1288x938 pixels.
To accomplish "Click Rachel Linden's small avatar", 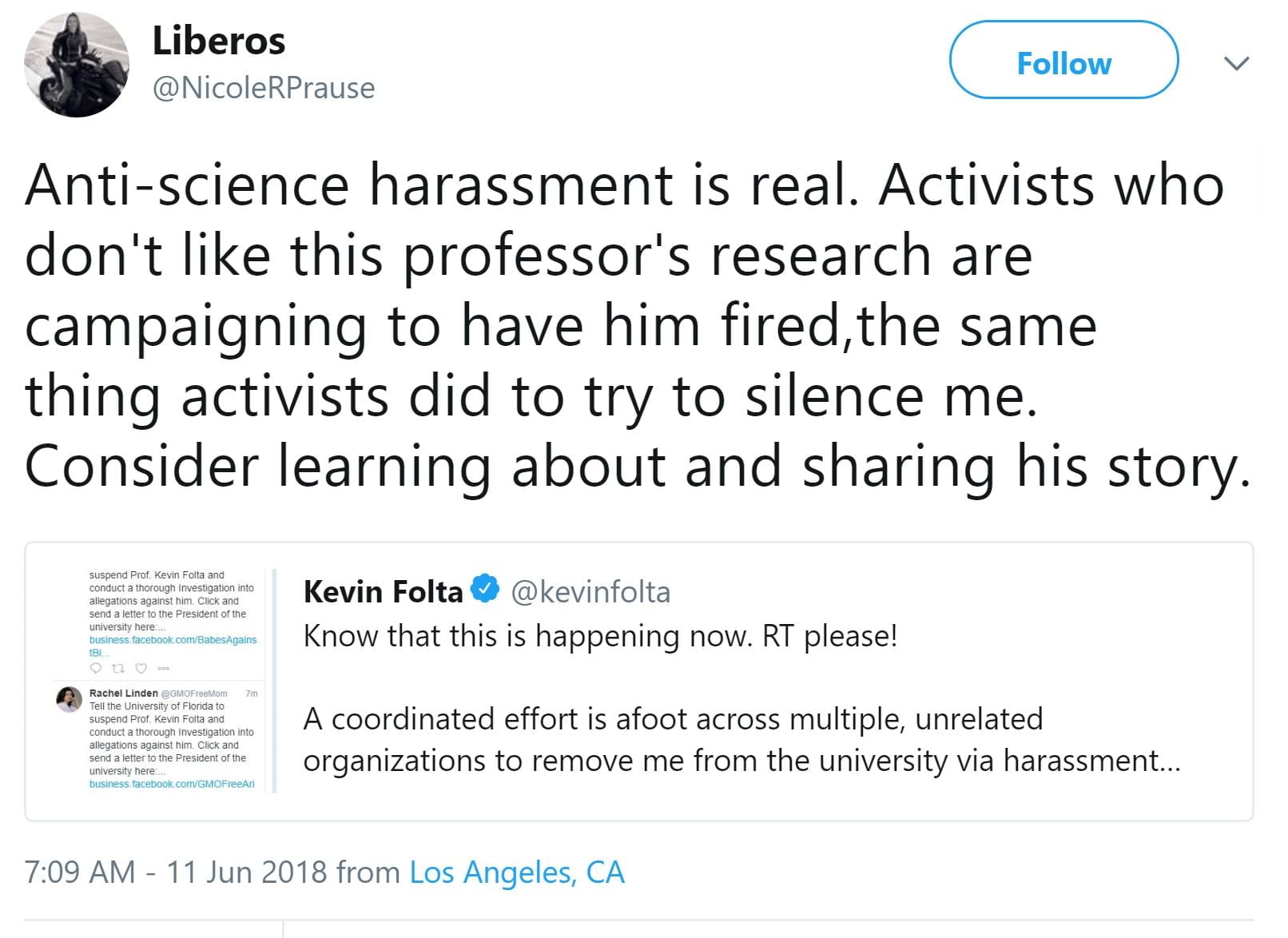I will (70, 699).
